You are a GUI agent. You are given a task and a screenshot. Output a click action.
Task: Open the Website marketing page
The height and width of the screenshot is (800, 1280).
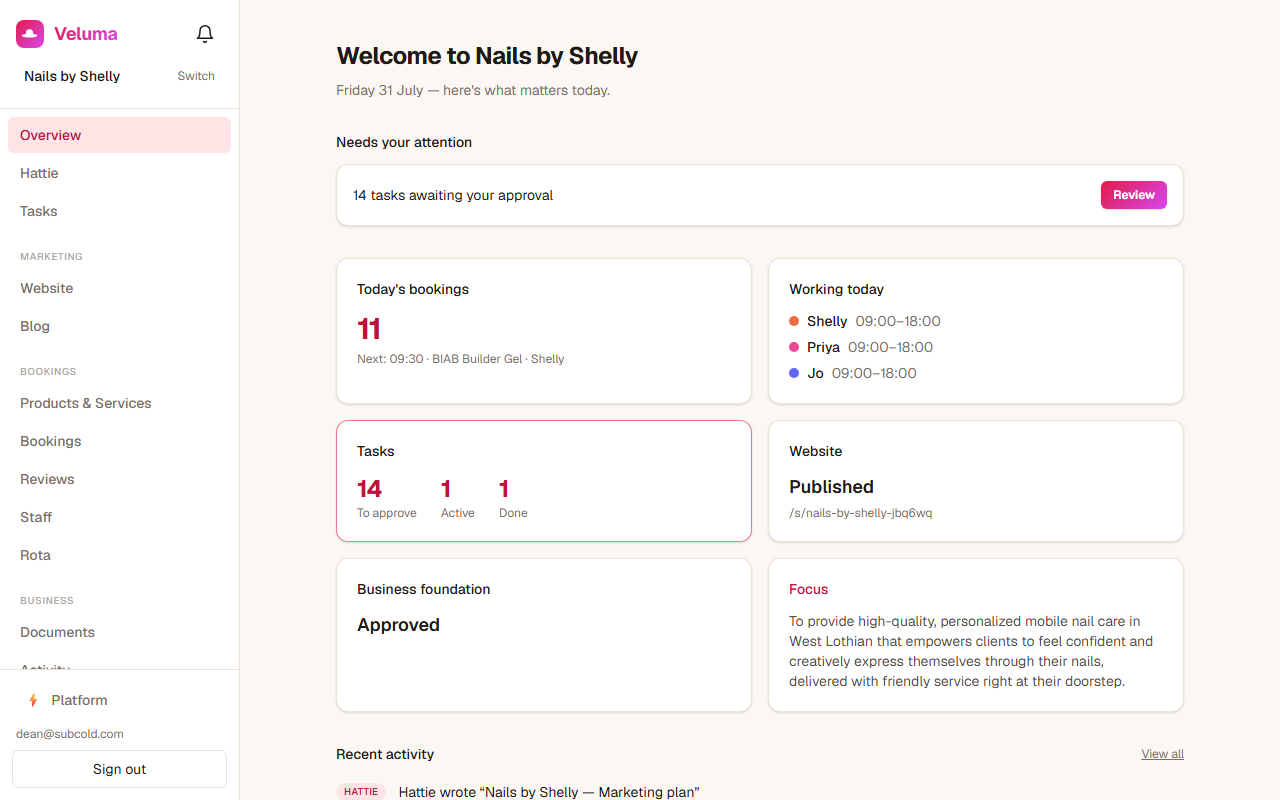click(119, 288)
